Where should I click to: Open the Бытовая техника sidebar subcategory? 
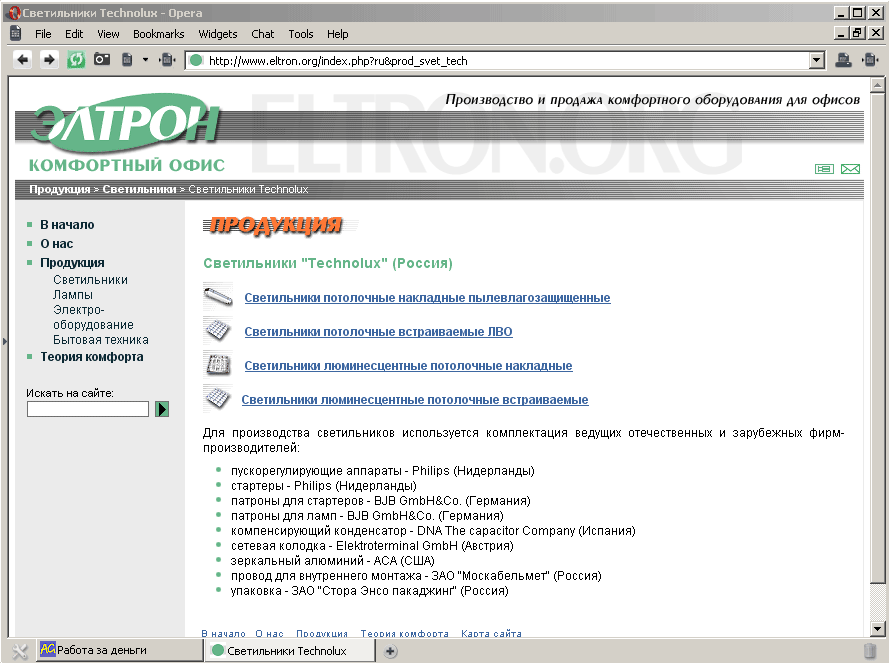point(101,340)
